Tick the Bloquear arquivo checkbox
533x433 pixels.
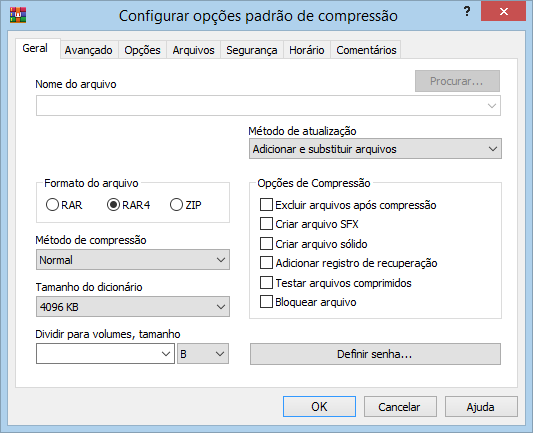(x=266, y=302)
